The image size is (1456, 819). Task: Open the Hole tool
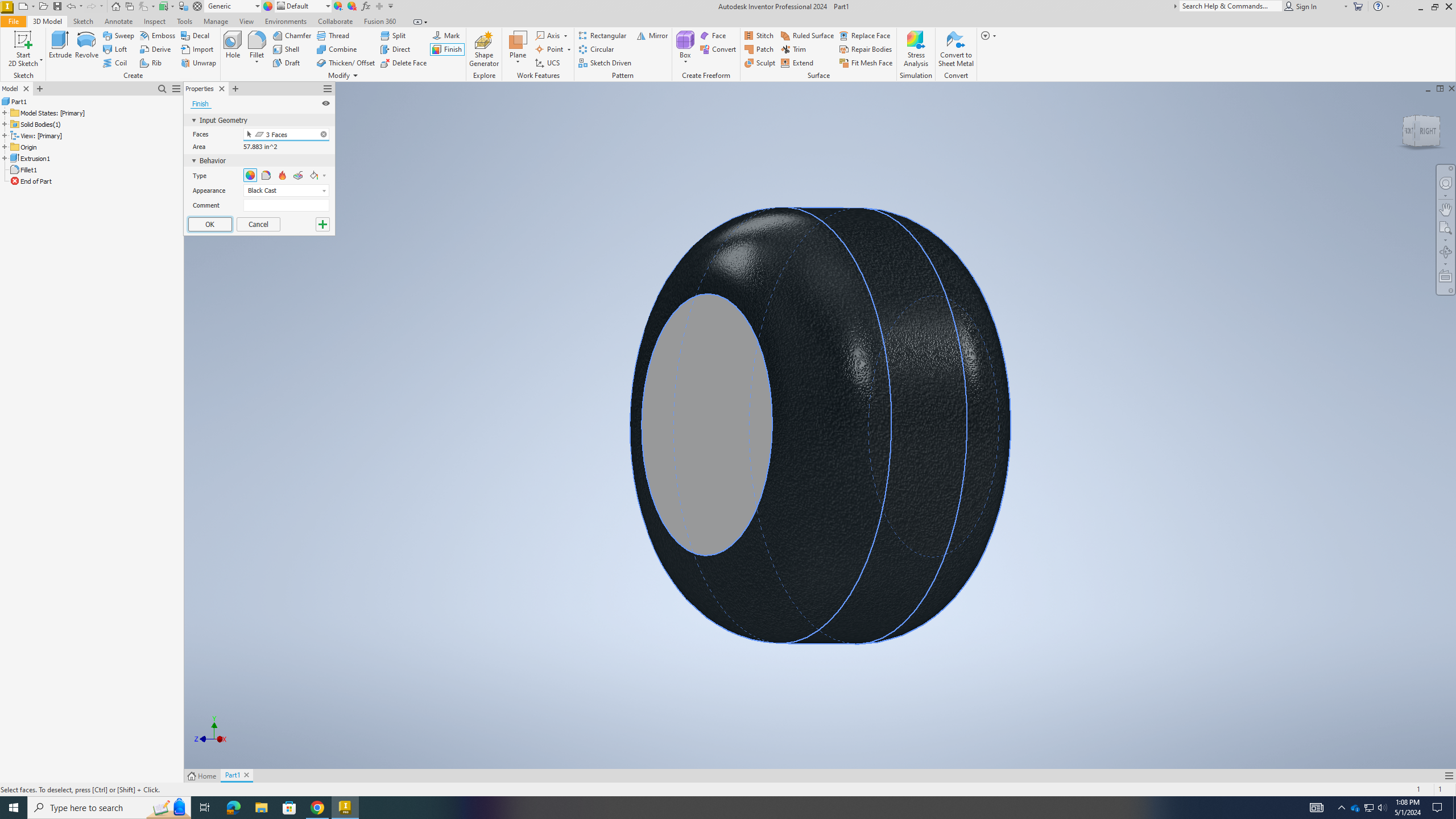click(233, 45)
